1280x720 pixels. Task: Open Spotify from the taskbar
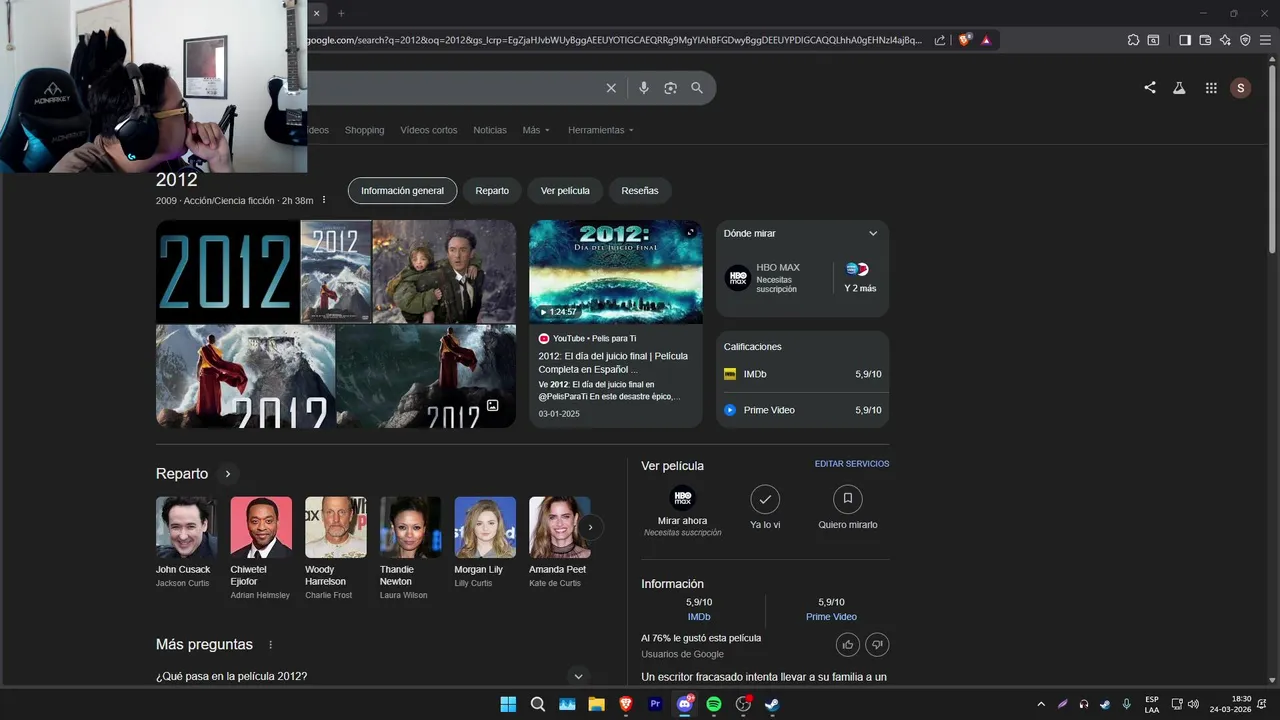714,704
